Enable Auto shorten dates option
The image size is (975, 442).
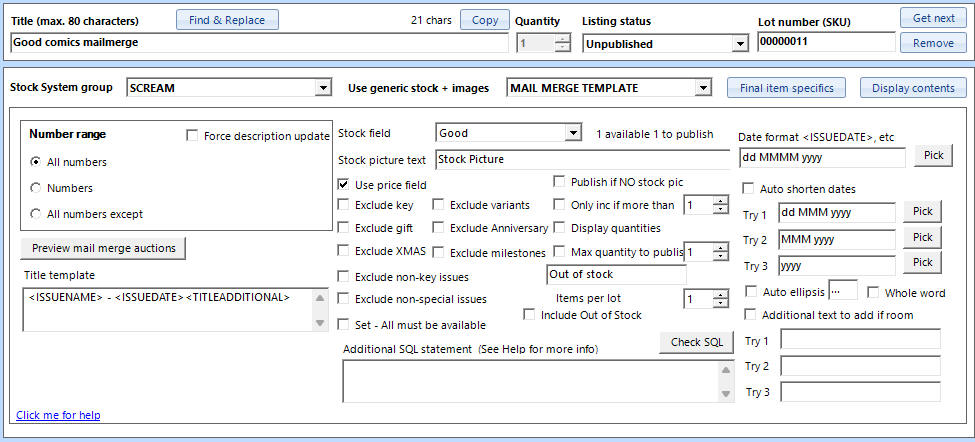coord(748,188)
